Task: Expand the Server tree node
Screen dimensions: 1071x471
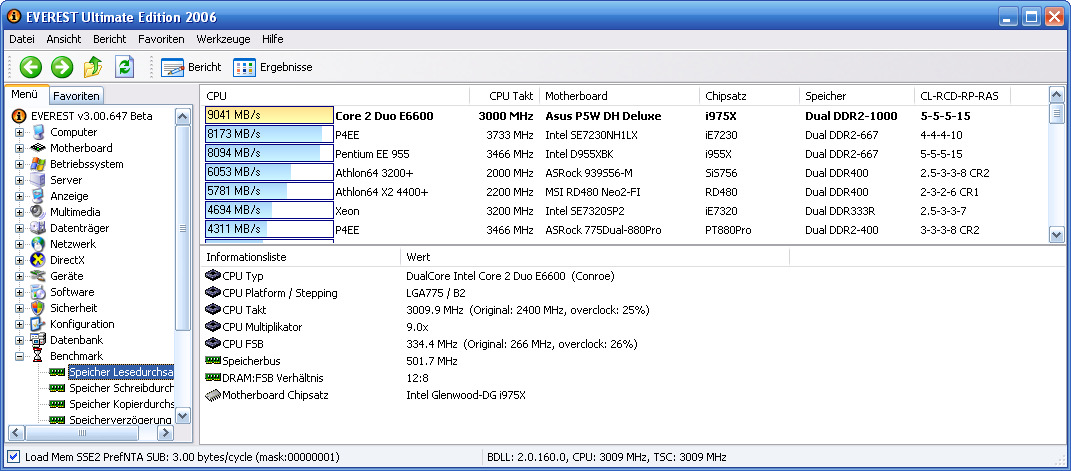Action: 19,180
